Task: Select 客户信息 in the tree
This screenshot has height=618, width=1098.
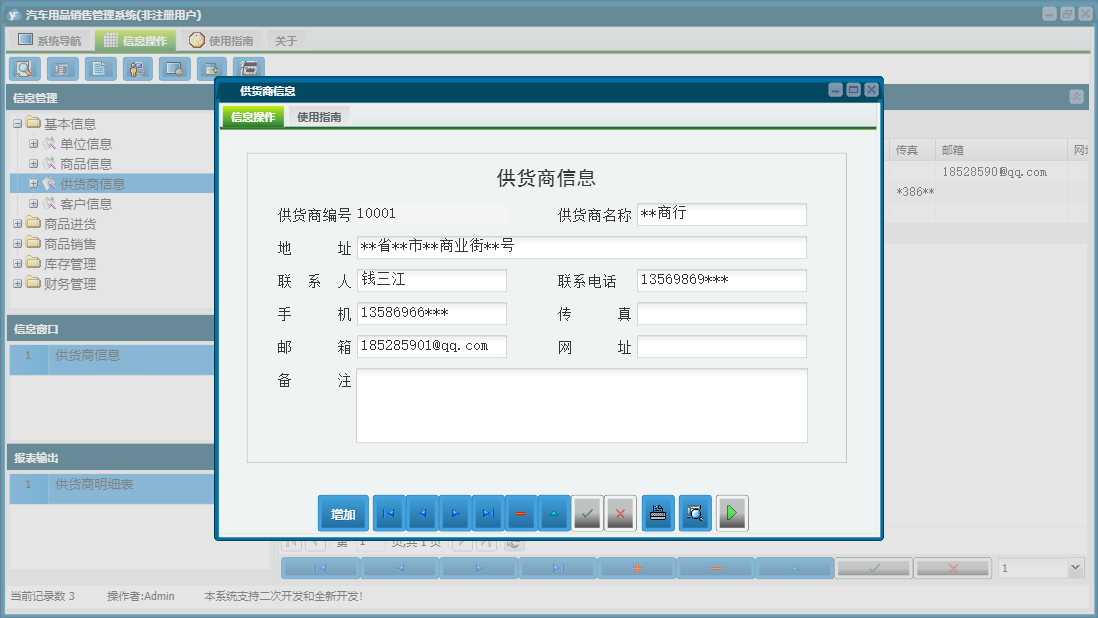Action: point(86,204)
